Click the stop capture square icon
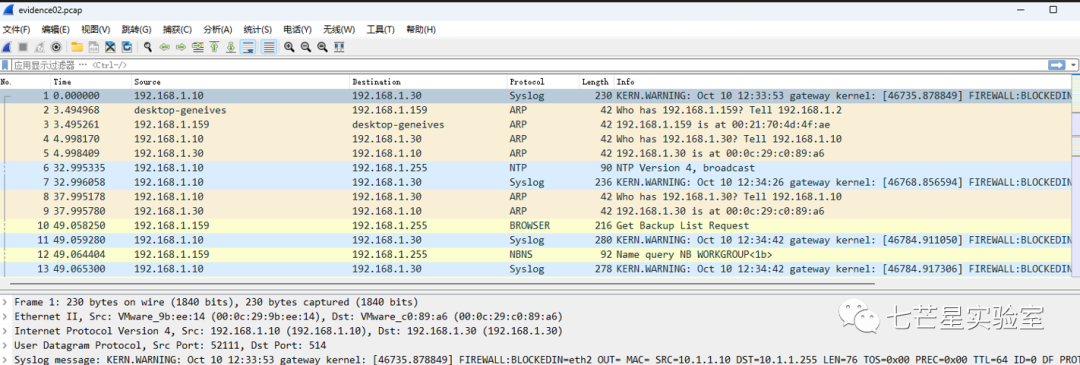The image size is (1080, 365). [x=23, y=47]
